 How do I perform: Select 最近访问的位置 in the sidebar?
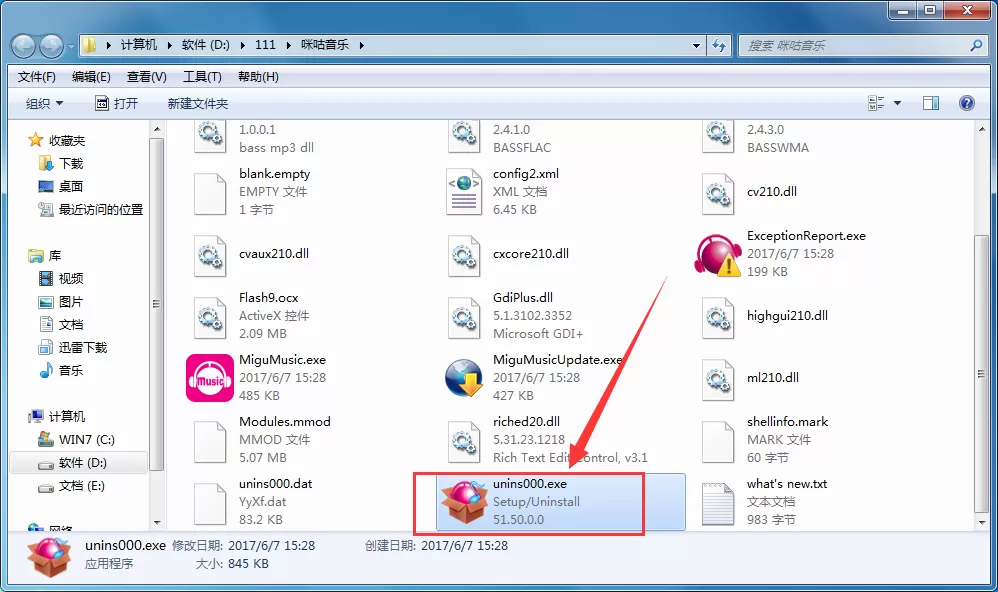(x=101, y=209)
